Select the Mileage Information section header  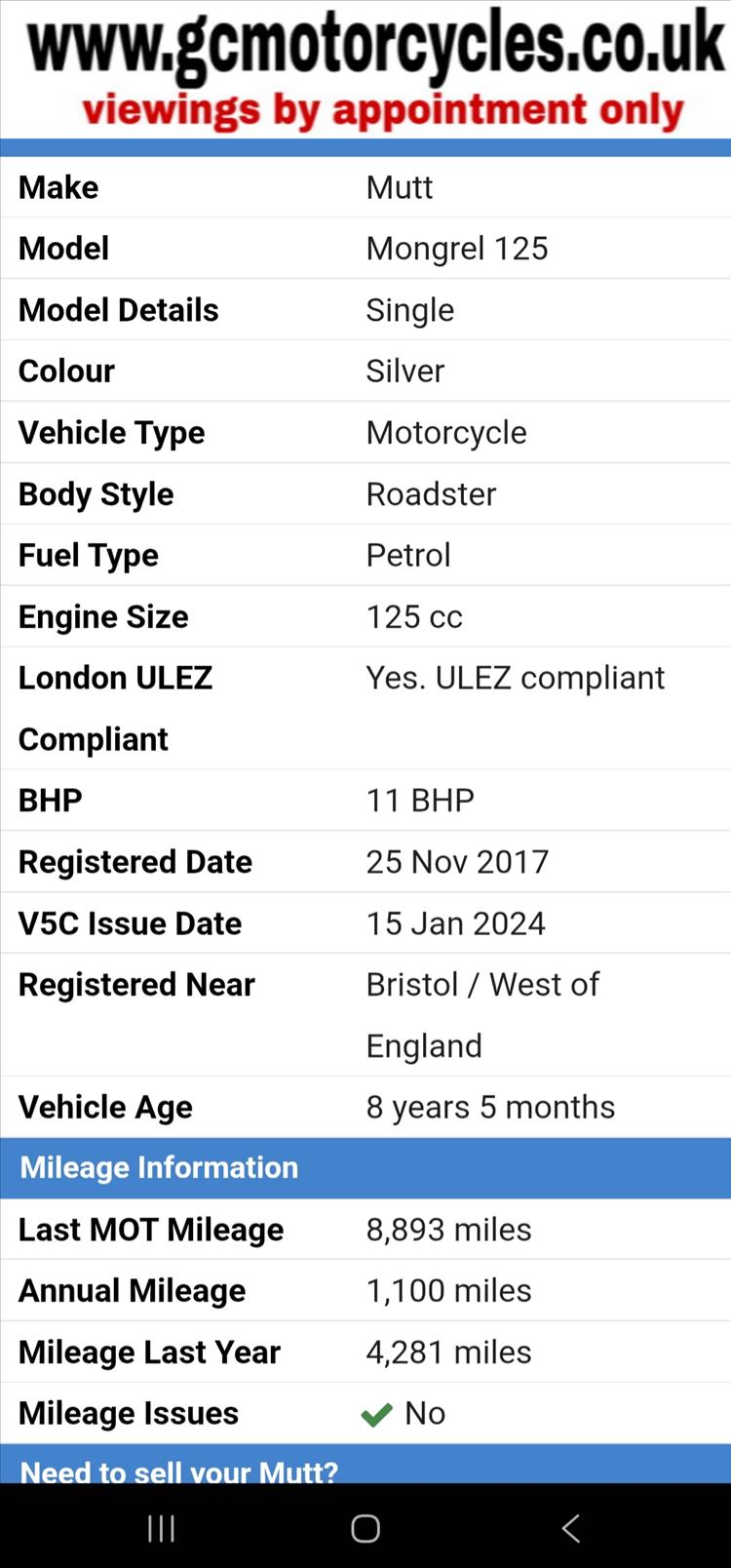pos(365,1167)
